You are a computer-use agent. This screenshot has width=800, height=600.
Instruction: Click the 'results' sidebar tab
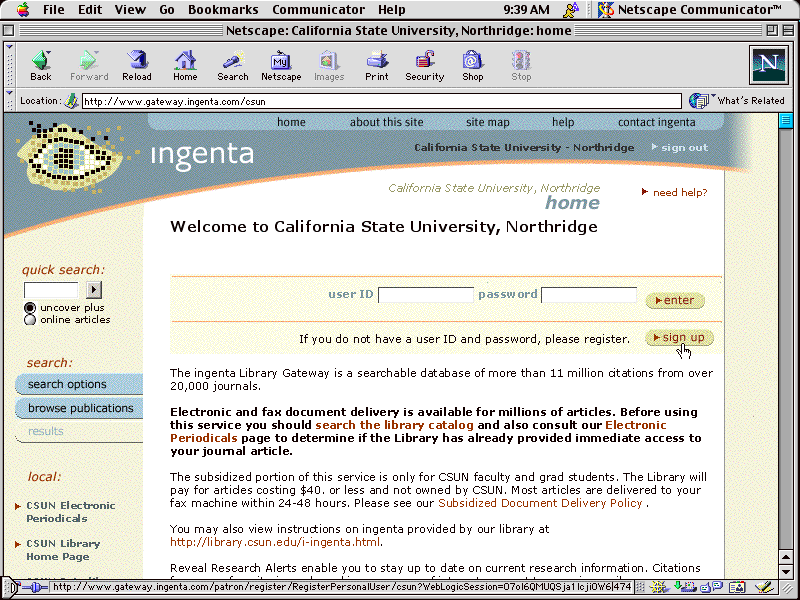79,432
